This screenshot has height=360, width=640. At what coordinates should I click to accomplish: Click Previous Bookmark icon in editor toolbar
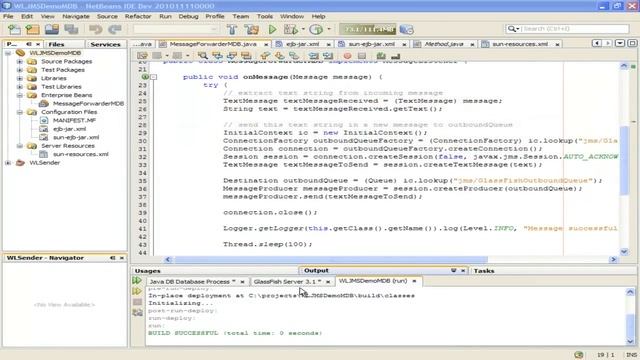(x=265, y=56)
